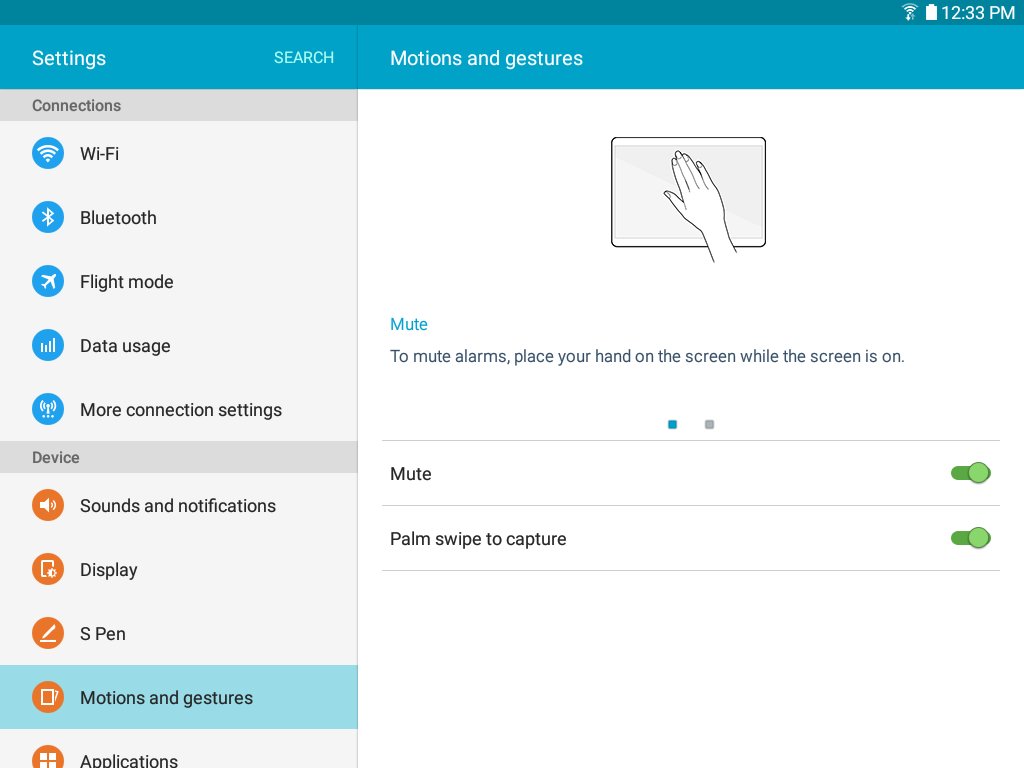Tap the Palm swipe to capture label
Screen dimensions: 1024x768
(478, 539)
